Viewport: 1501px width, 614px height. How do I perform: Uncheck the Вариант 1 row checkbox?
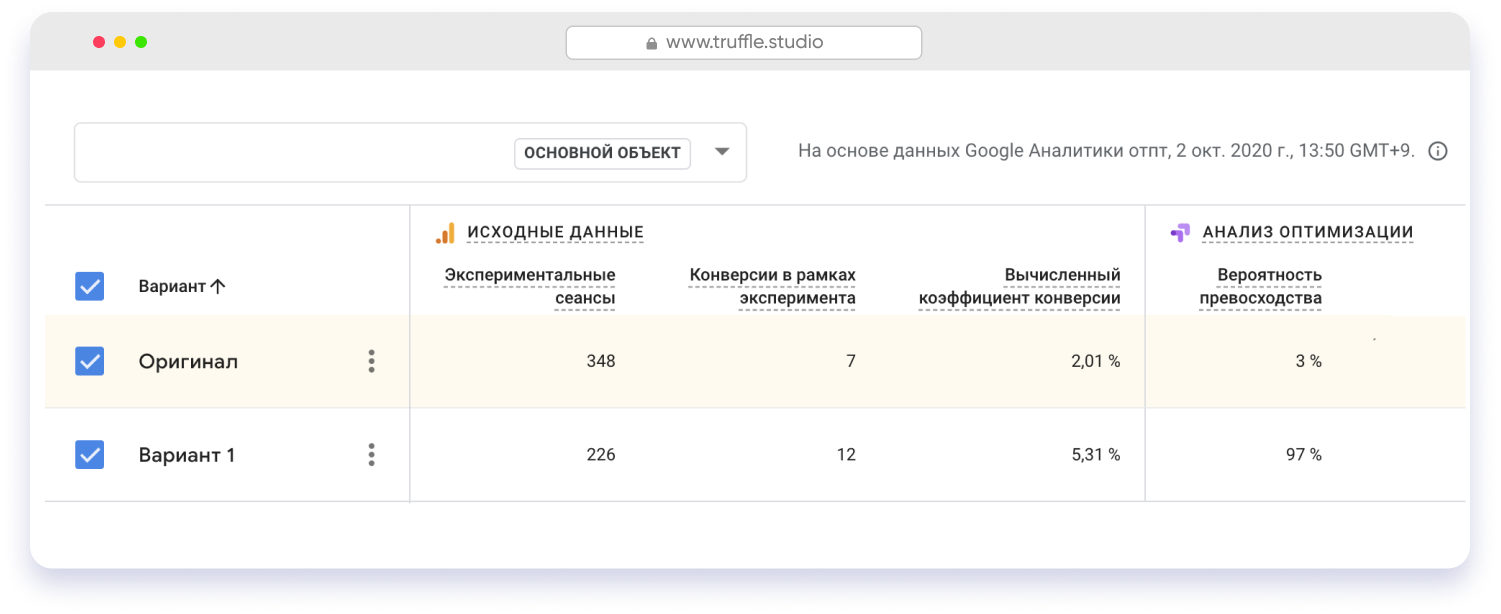pyautogui.click(x=90, y=455)
